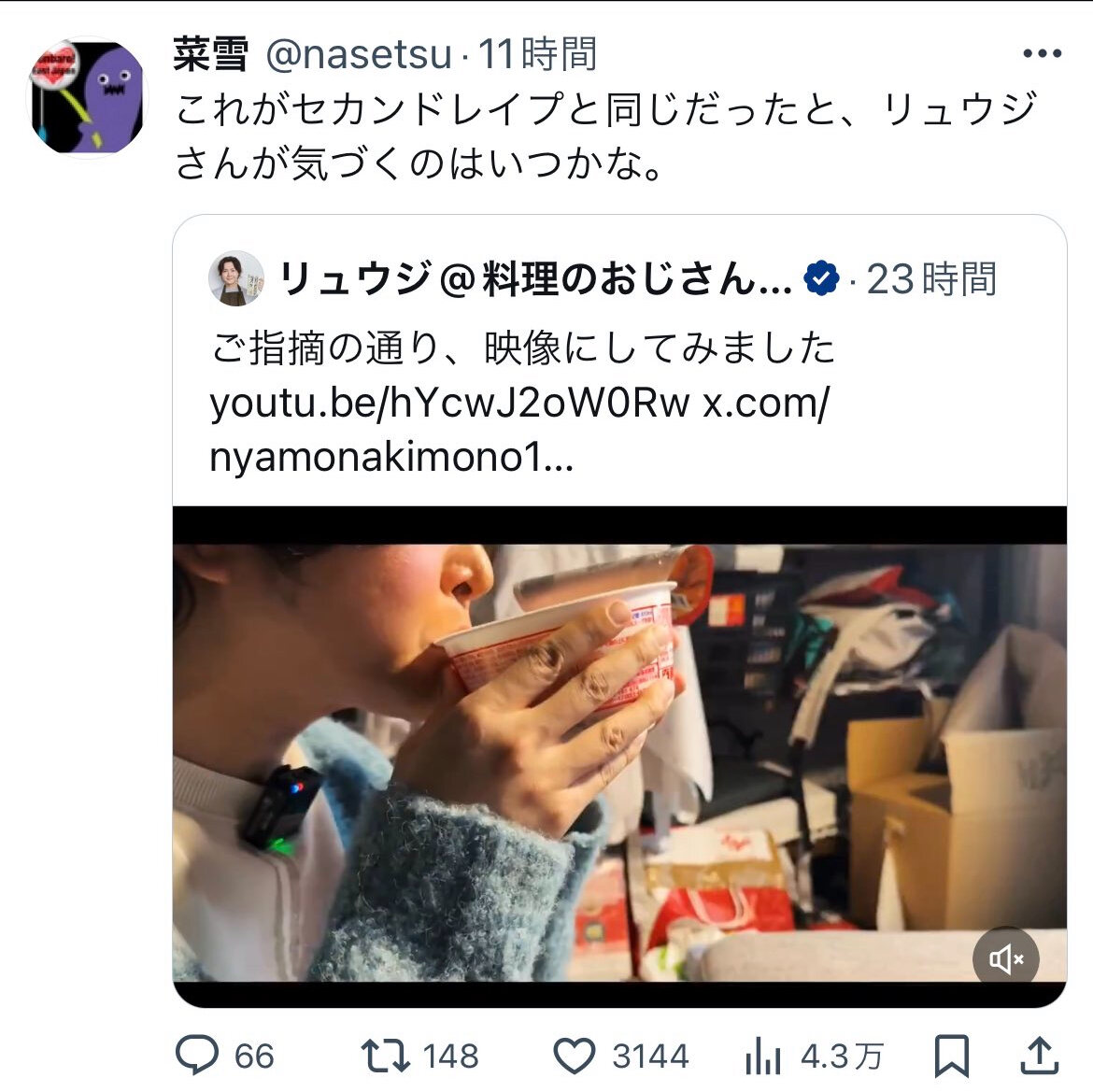Click the blue verified badge
Viewport: 1093px width, 1092px height.
(x=821, y=278)
